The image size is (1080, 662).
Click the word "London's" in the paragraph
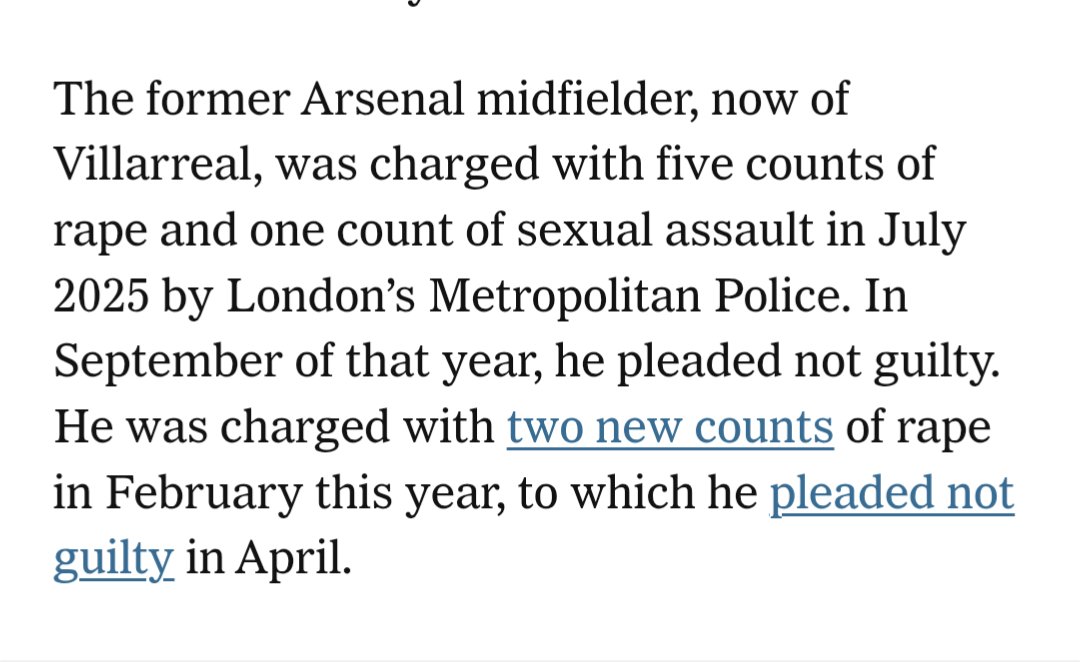coord(321,296)
